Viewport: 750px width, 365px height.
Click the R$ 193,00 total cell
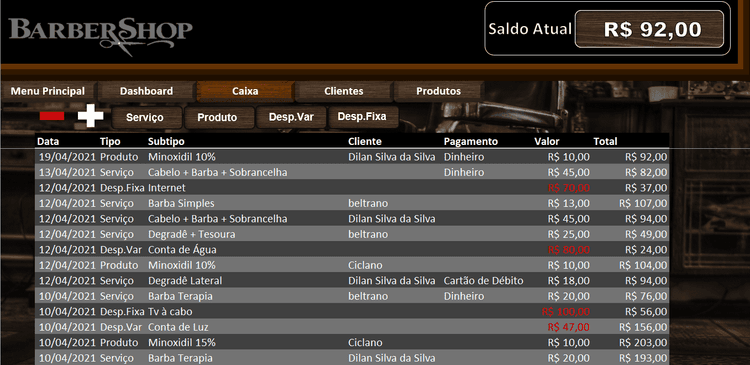643,358
